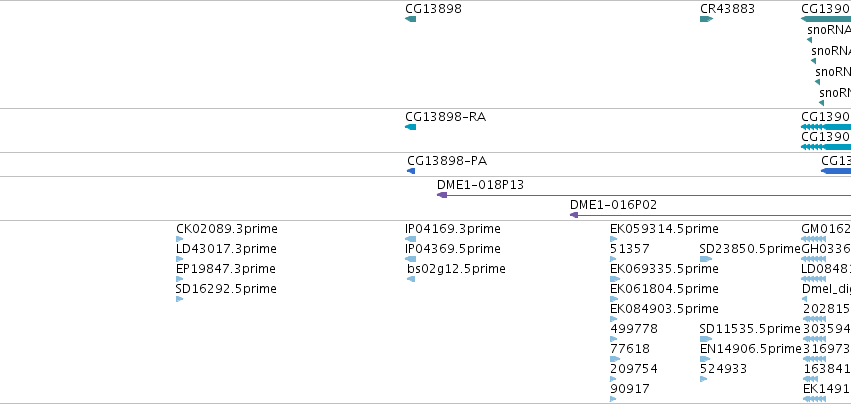Click the EK084903.5prime feature arrow

(x=614, y=319)
